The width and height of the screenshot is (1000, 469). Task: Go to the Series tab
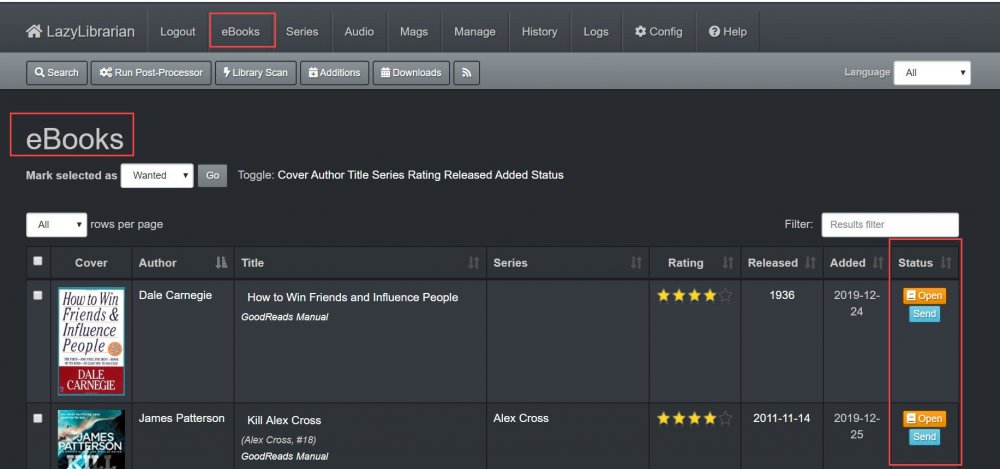[x=302, y=31]
